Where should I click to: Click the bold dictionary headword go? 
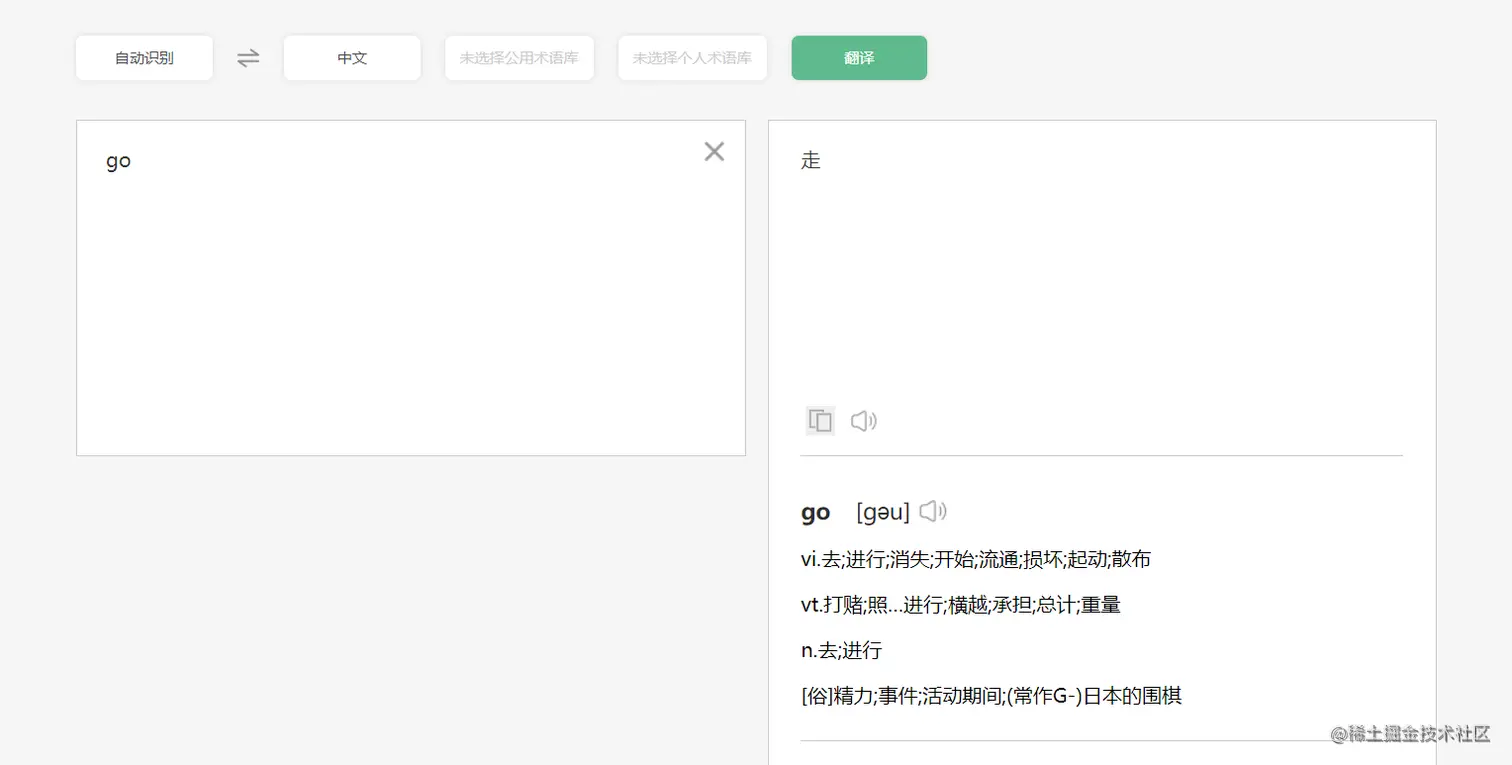pos(816,513)
